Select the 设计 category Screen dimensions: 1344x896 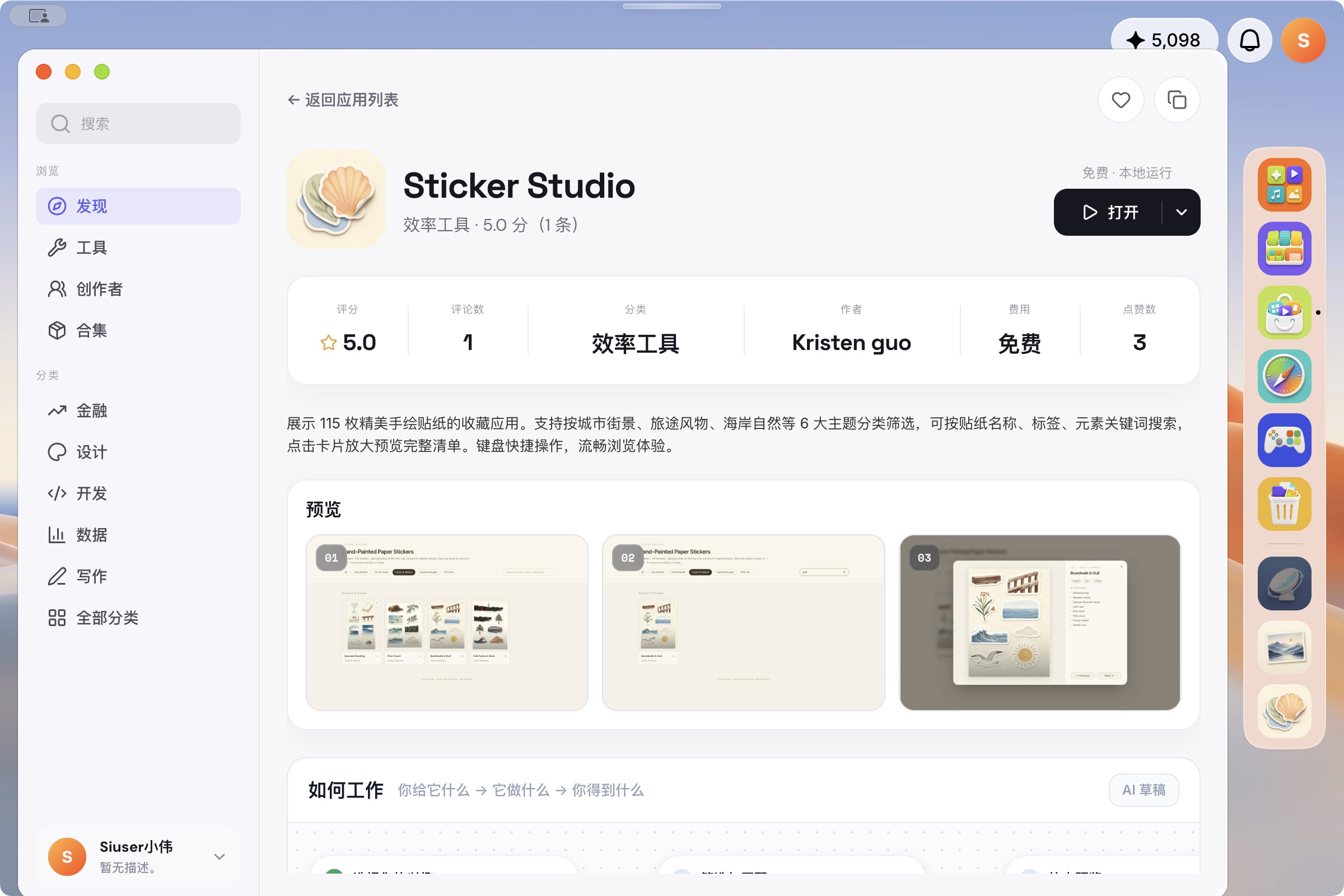click(x=138, y=452)
